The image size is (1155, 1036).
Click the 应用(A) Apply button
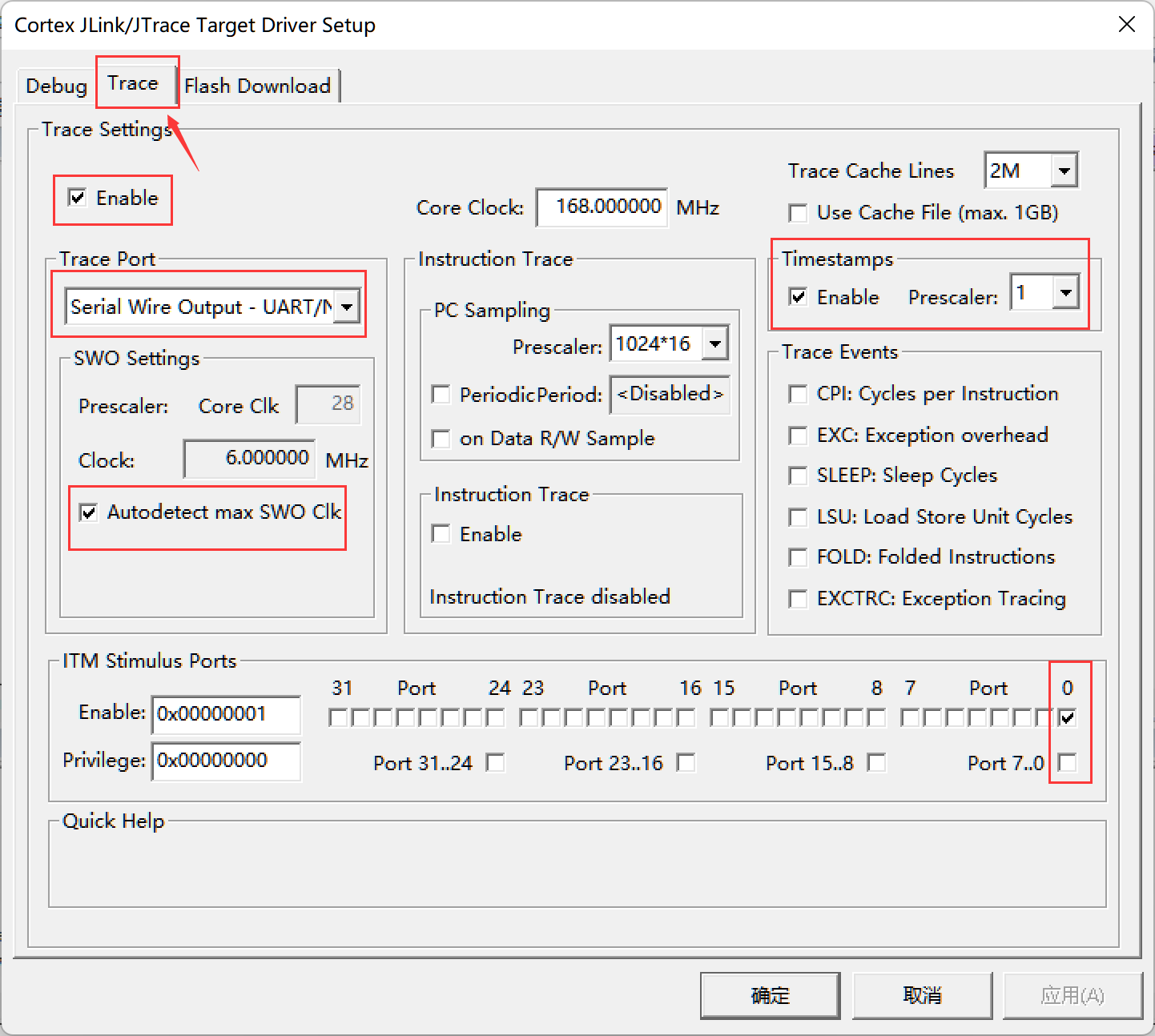pos(1072,995)
